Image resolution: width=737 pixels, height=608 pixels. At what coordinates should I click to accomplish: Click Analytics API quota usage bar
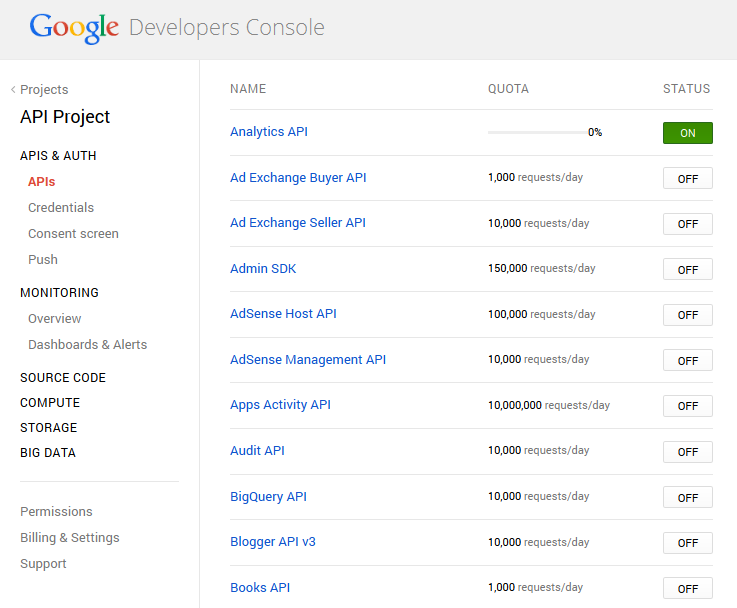537,133
